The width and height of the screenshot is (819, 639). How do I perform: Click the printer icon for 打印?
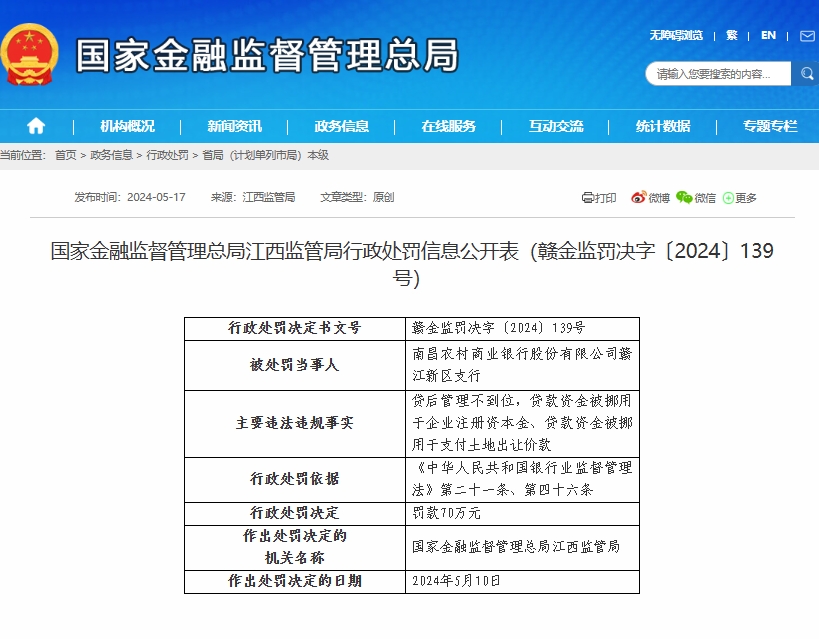coord(588,197)
